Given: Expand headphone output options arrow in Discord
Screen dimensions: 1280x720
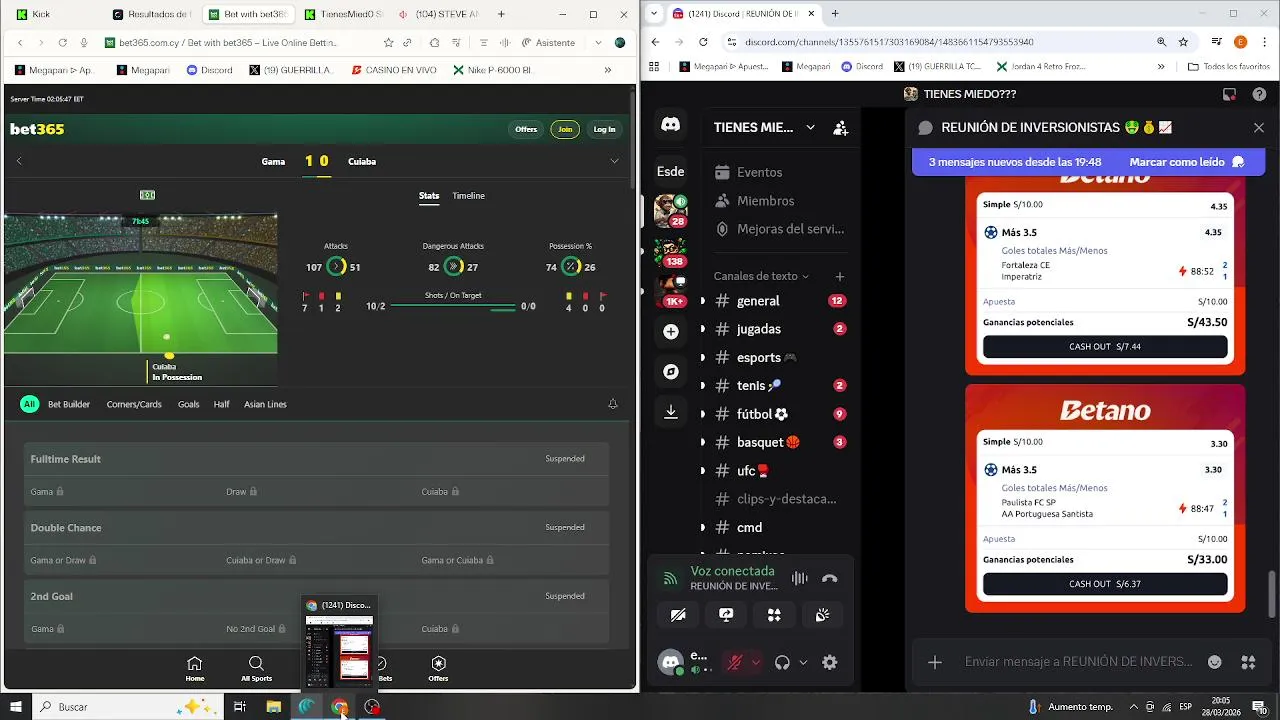Looking at the screenshot, I should click(x=803, y=662).
